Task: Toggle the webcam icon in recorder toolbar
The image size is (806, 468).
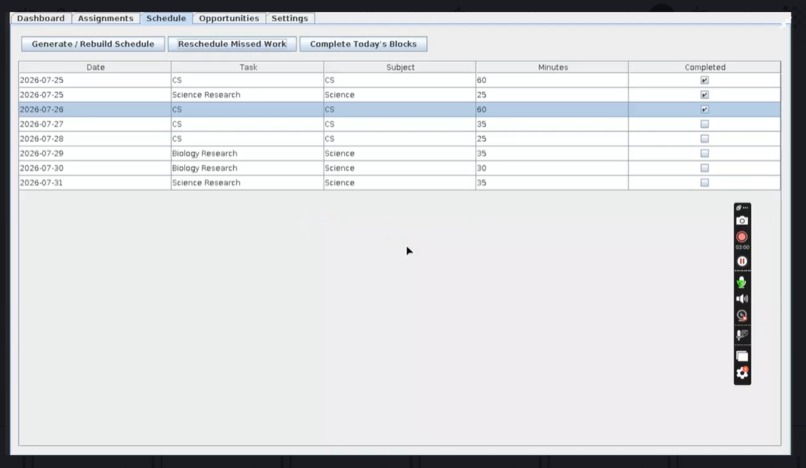Action: (x=742, y=315)
